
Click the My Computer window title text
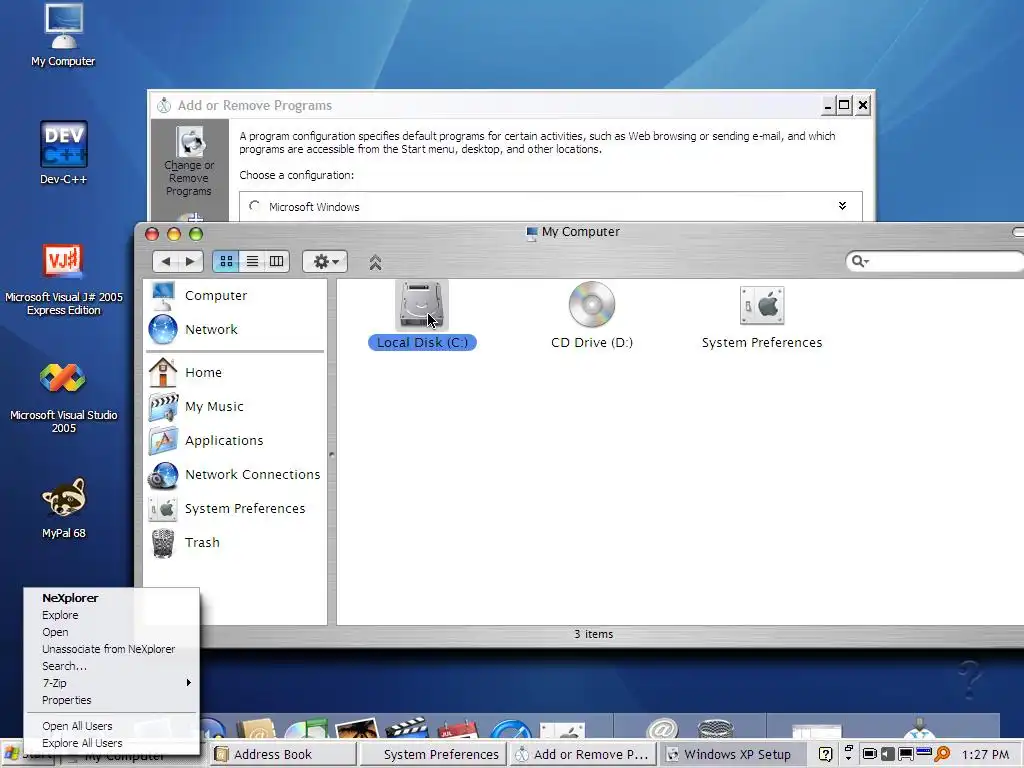point(581,232)
